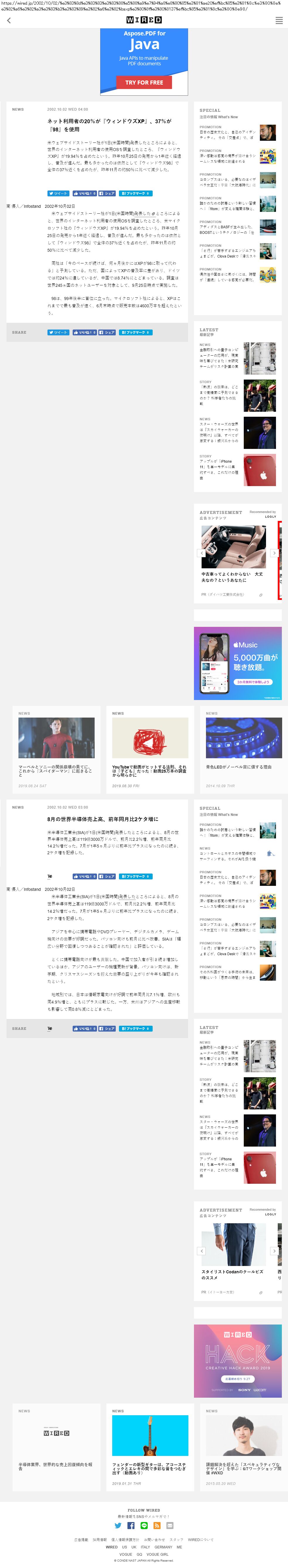
Task: Click the WIRED Creative Hack Award 2019 banner
Action: (238, 1361)
